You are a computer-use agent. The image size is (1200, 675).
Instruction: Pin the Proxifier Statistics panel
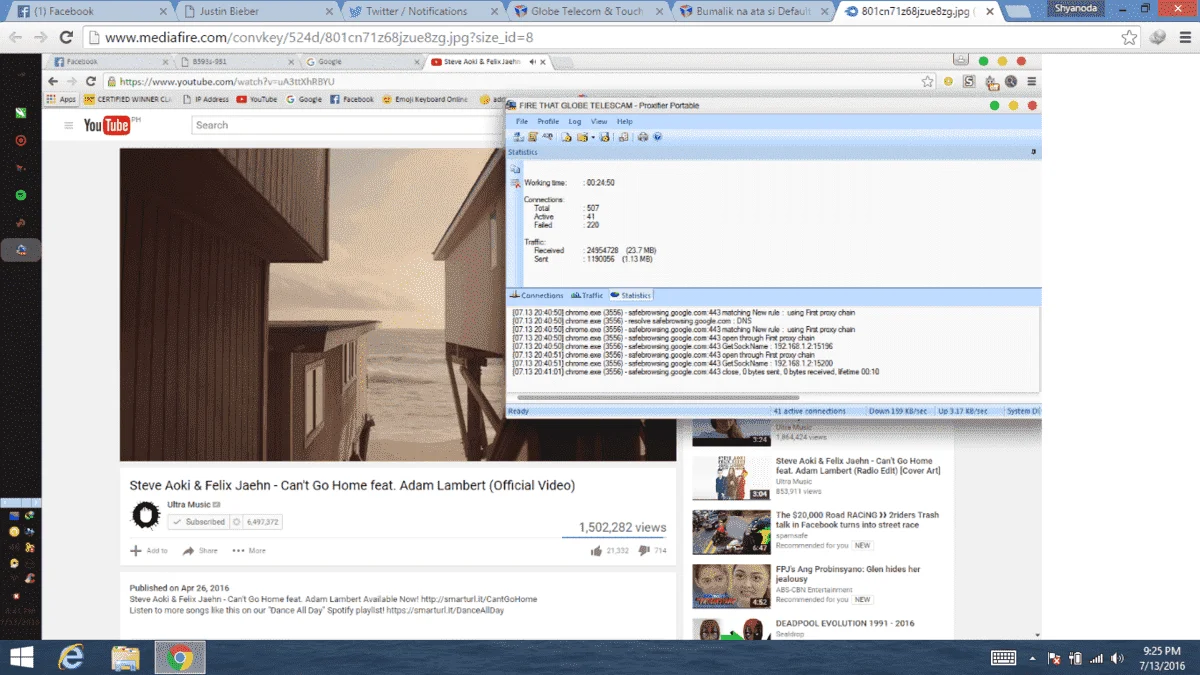tap(1033, 152)
